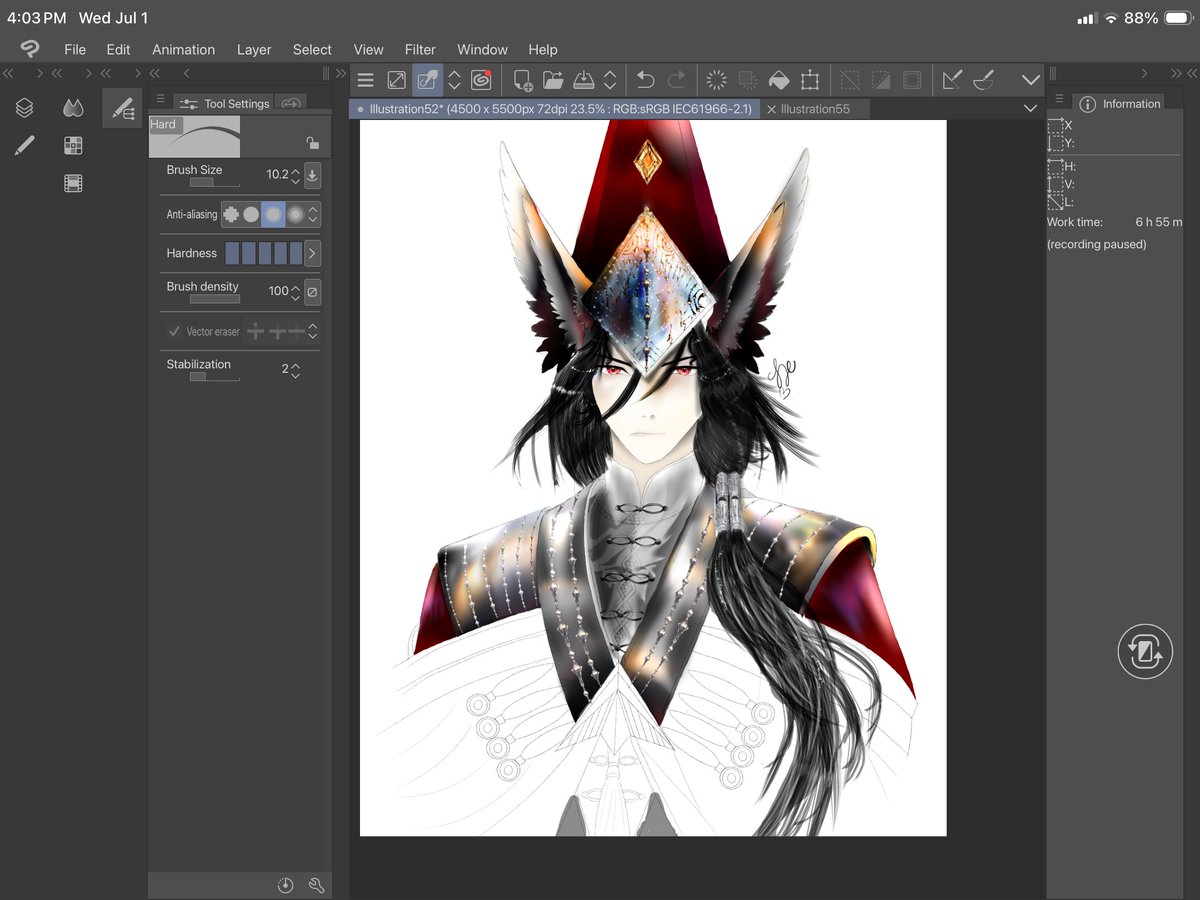Viewport: 1200px width, 900px height.
Task: Open the pencil tool palette icon
Action: pos(25,146)
